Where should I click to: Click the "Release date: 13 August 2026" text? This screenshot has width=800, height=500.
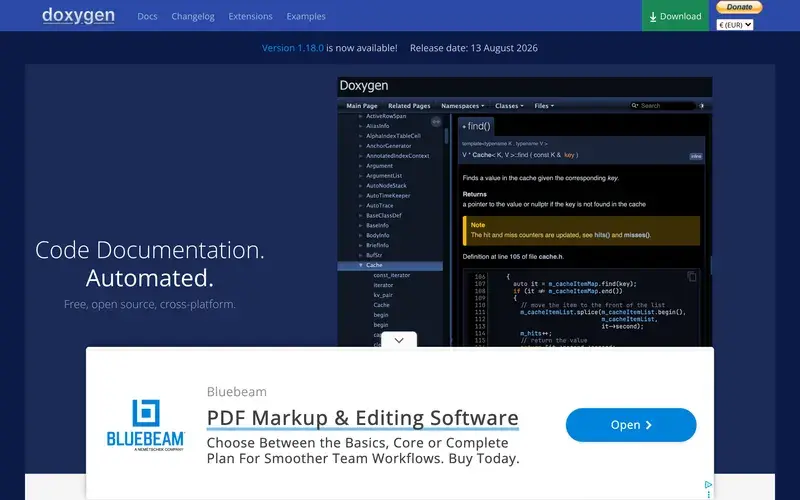[473, 48]
